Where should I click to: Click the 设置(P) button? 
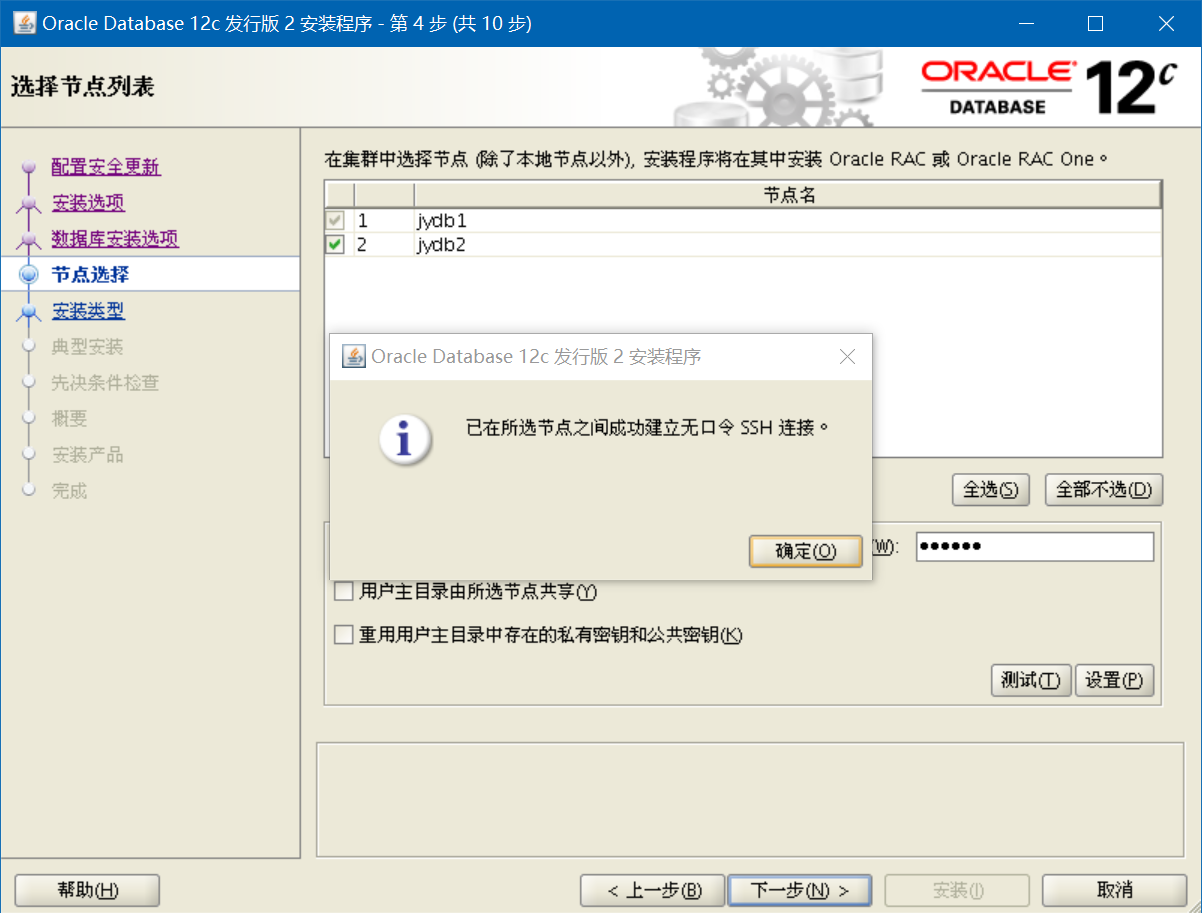1114,681
